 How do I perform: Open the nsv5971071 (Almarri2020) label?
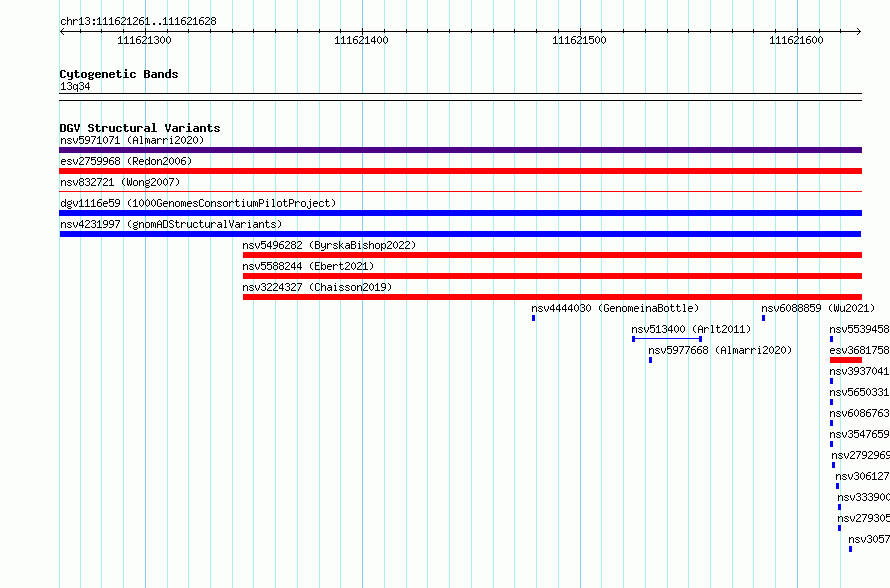[132, 140]
